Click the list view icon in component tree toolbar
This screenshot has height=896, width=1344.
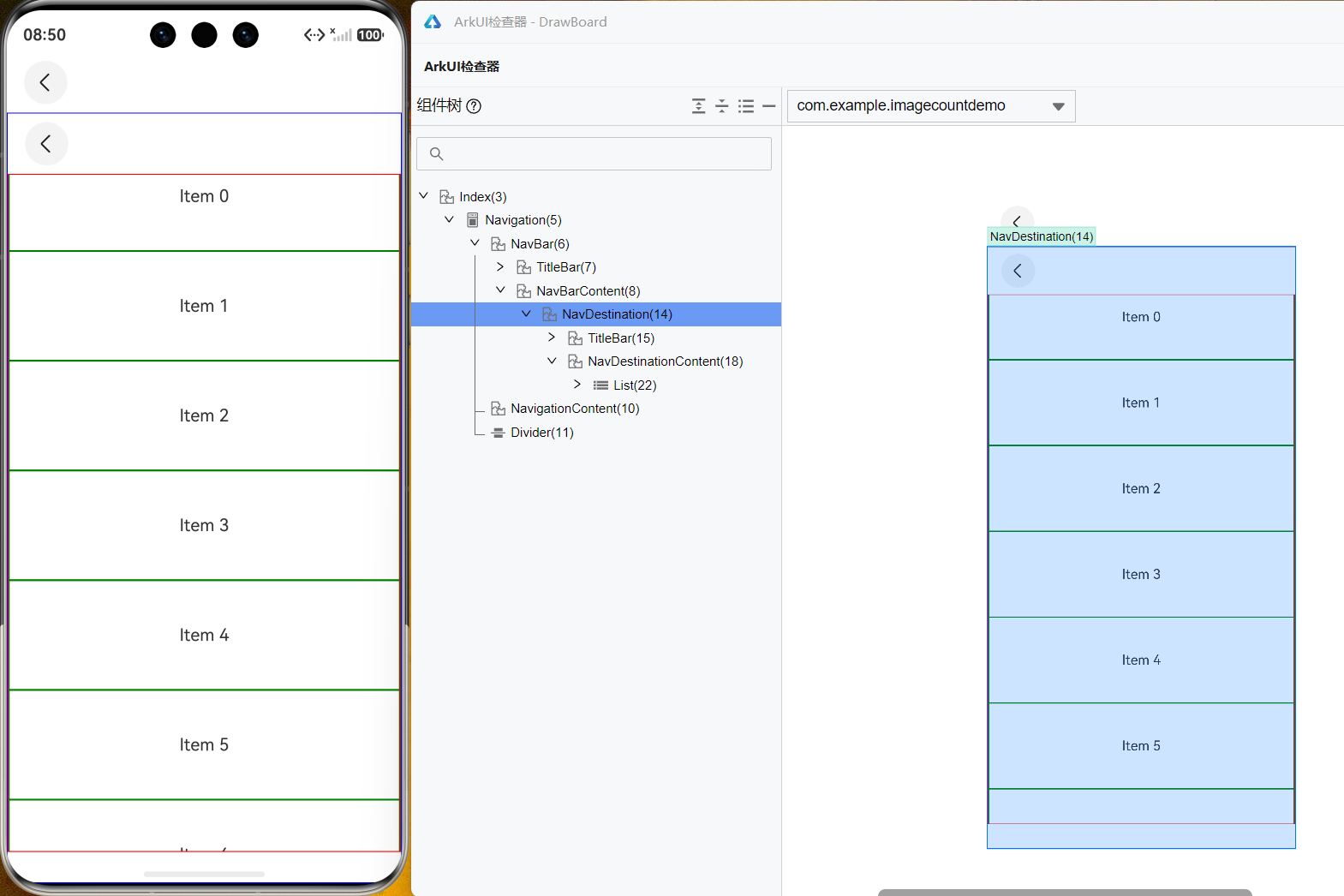click(746, 106)
